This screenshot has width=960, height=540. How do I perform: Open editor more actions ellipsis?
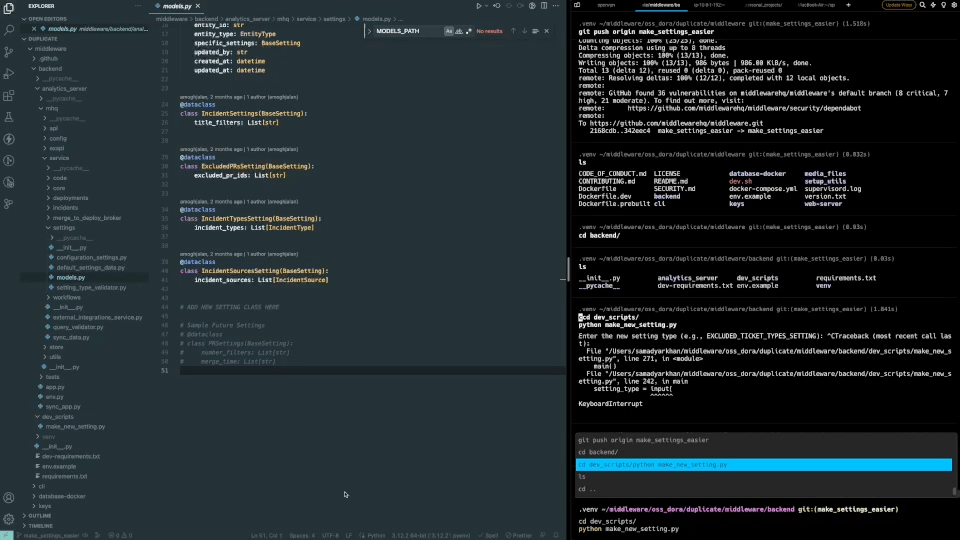pyautogui.click(x=556, y=6)
